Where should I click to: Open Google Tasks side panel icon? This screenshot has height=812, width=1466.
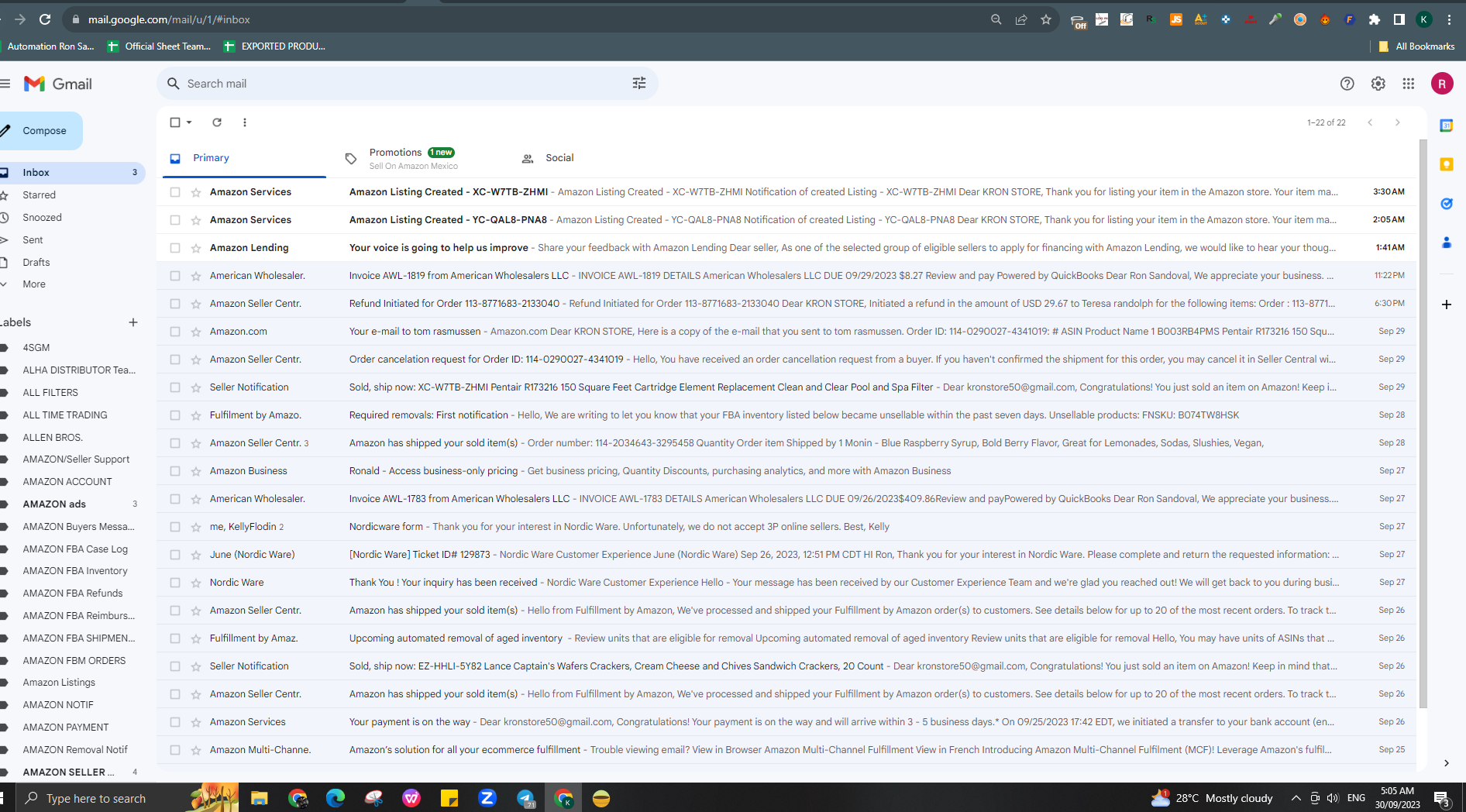[1446, 204]
